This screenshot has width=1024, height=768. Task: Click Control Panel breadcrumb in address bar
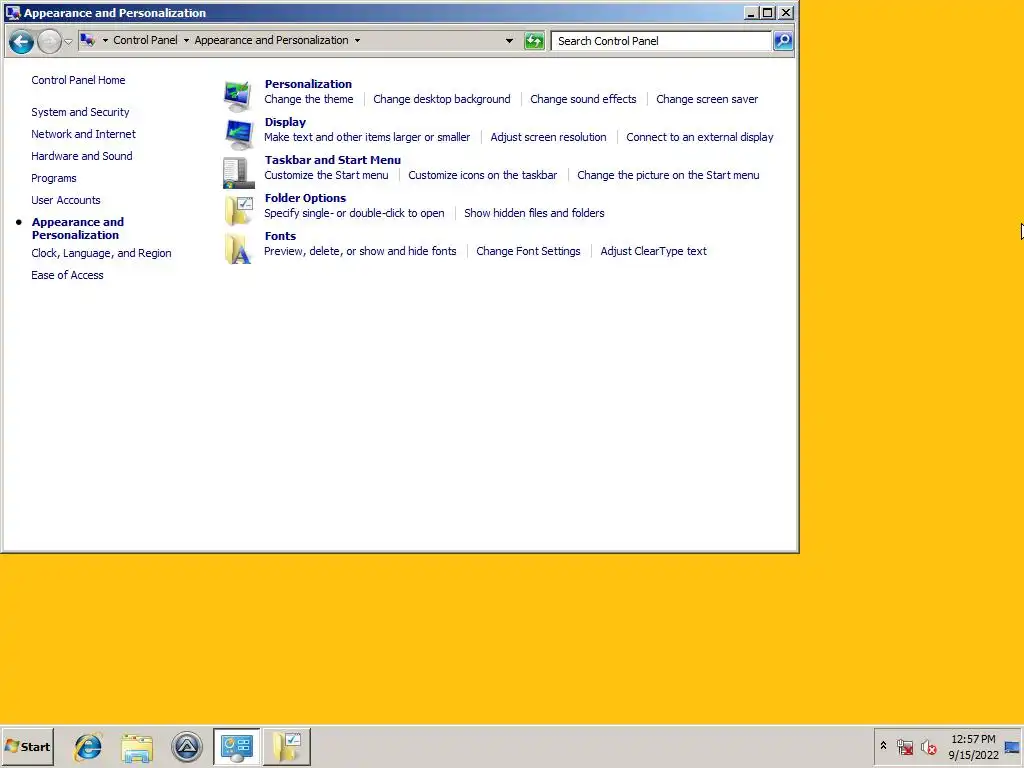145,40
